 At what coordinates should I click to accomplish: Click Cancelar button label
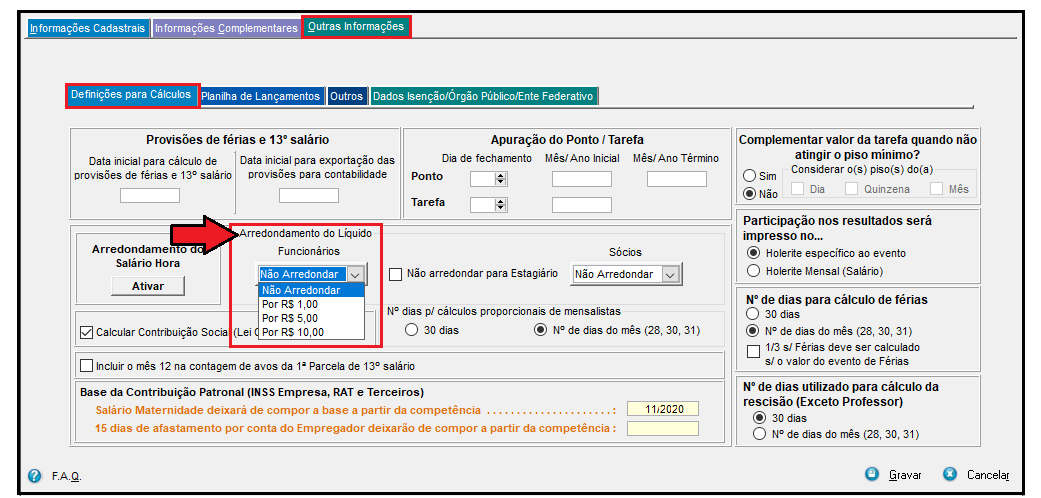click(988, 475)
